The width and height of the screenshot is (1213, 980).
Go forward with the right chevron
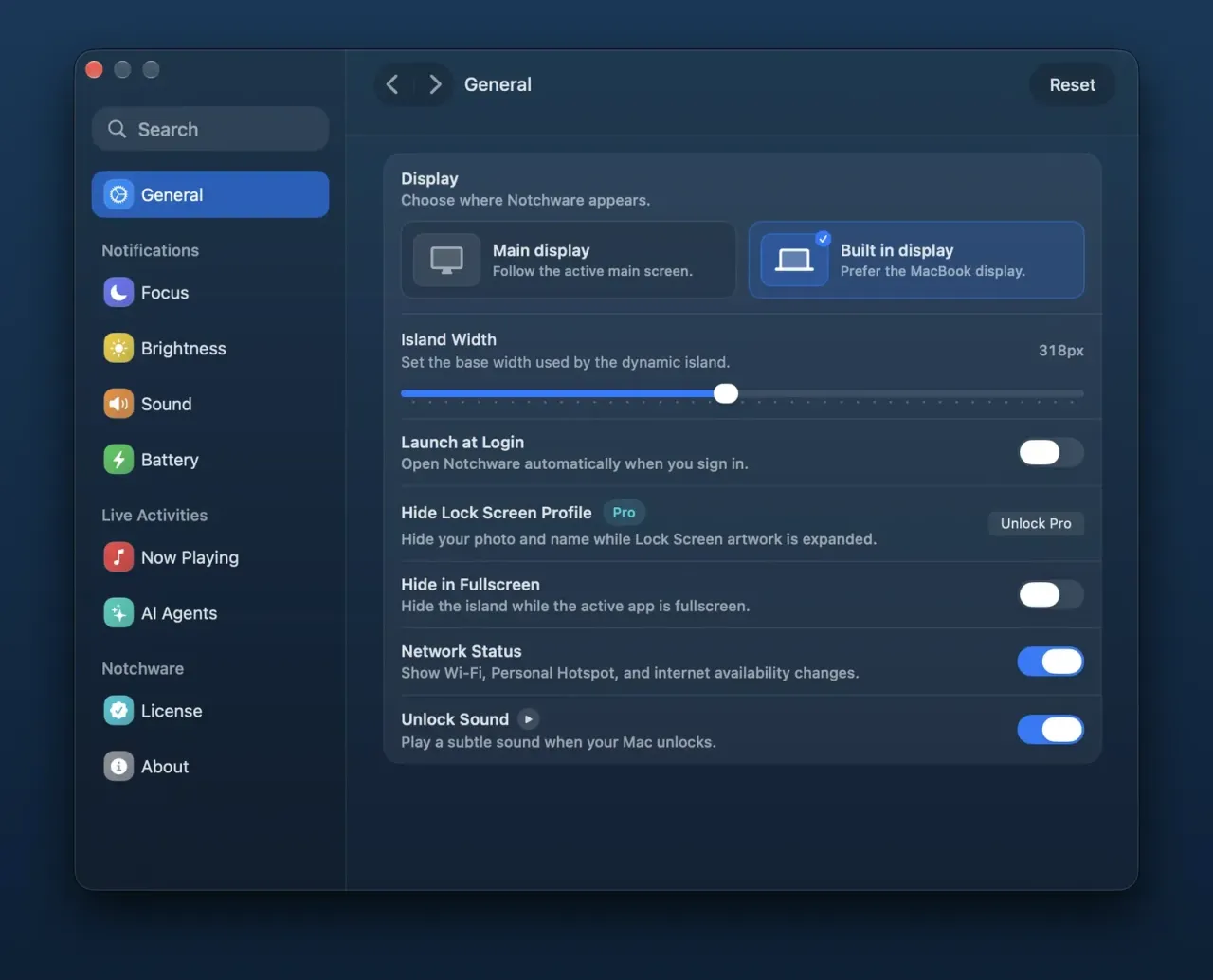pos(435,84)
